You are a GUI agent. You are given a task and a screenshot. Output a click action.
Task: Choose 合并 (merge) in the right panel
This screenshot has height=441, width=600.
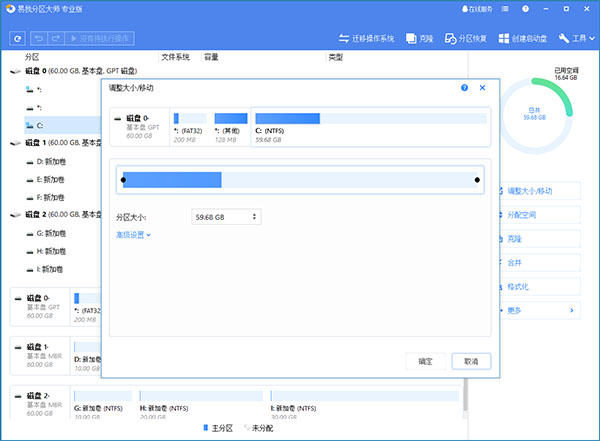pos(515,262)
